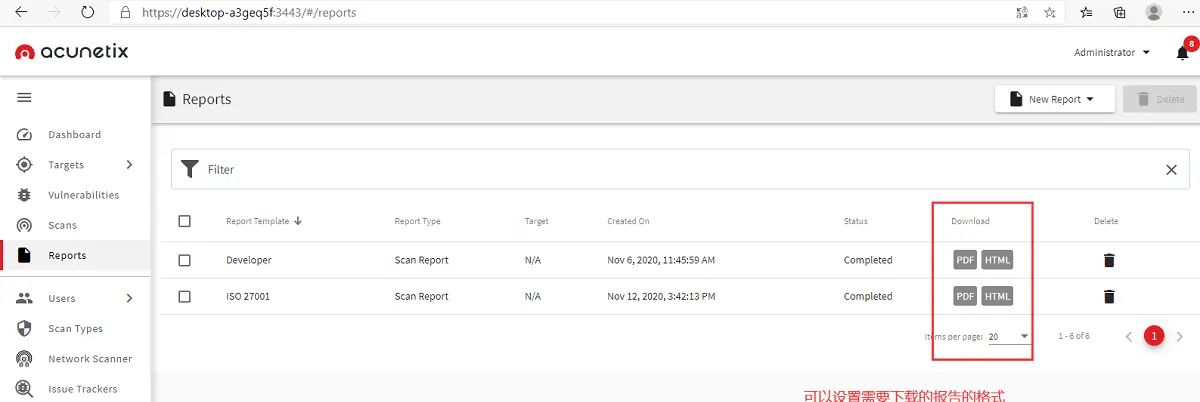1200x402 pixels.
Task: Tick the ISO 27001 report checkbox
Action: pos(184,296)
